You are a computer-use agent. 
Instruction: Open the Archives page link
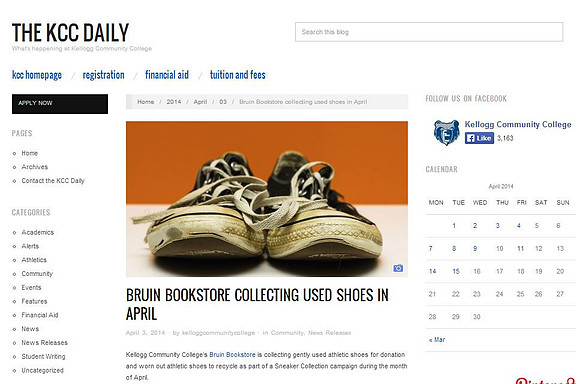point(35,167)
